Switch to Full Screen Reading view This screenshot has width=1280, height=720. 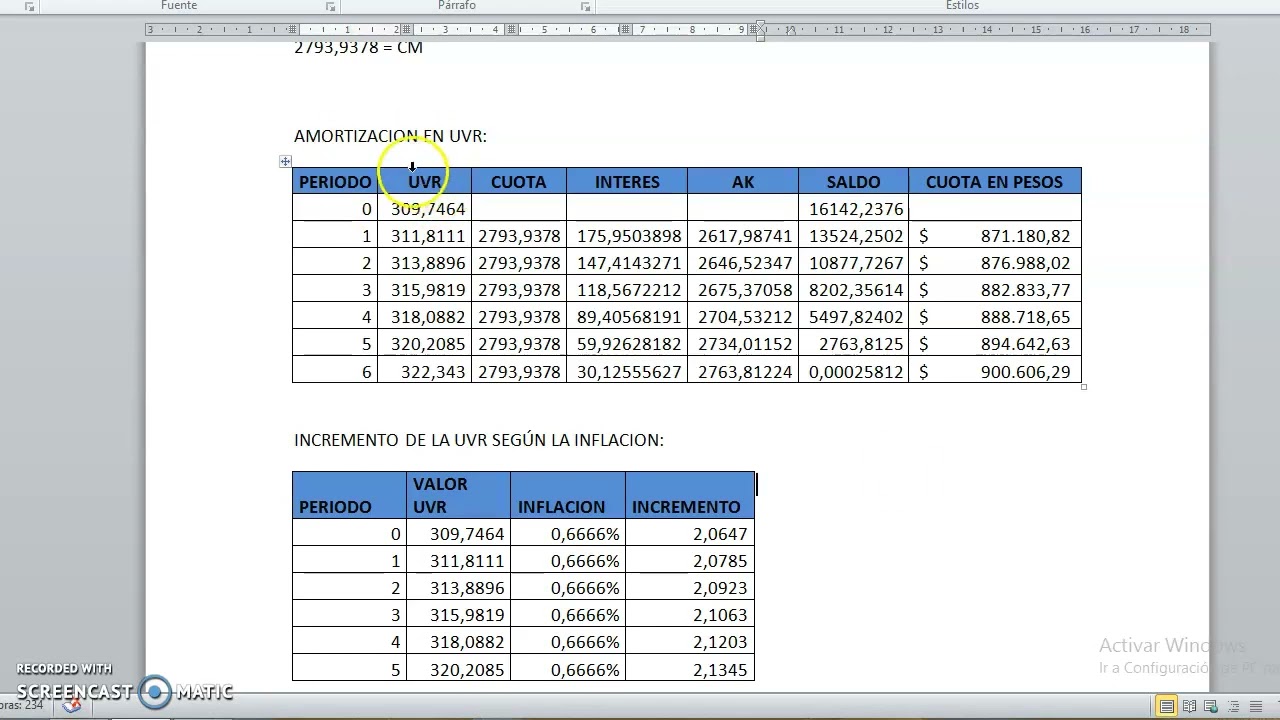click(1191, 707)
